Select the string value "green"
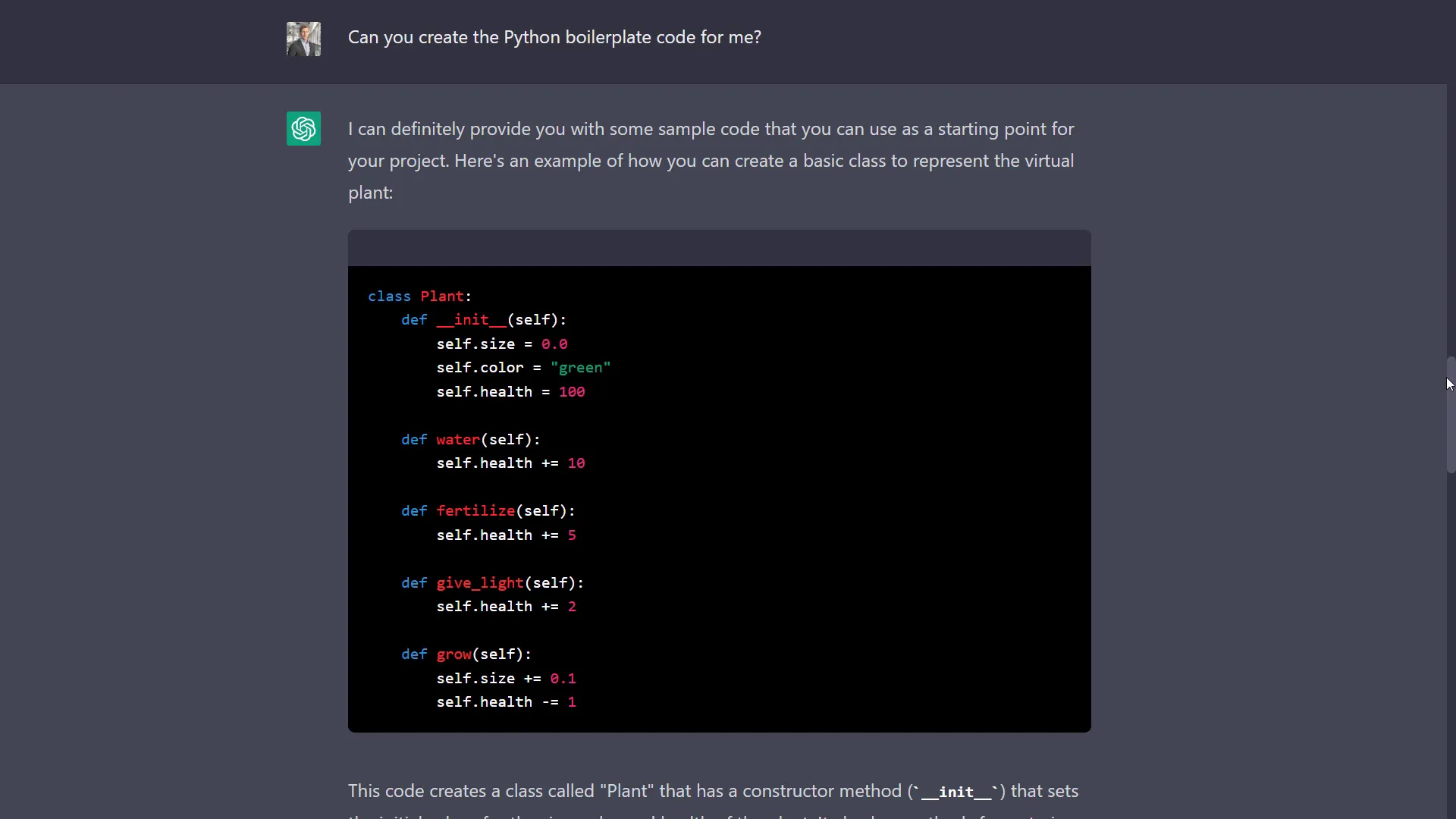The image size is (1456, 819). click(x=581, y=367)
